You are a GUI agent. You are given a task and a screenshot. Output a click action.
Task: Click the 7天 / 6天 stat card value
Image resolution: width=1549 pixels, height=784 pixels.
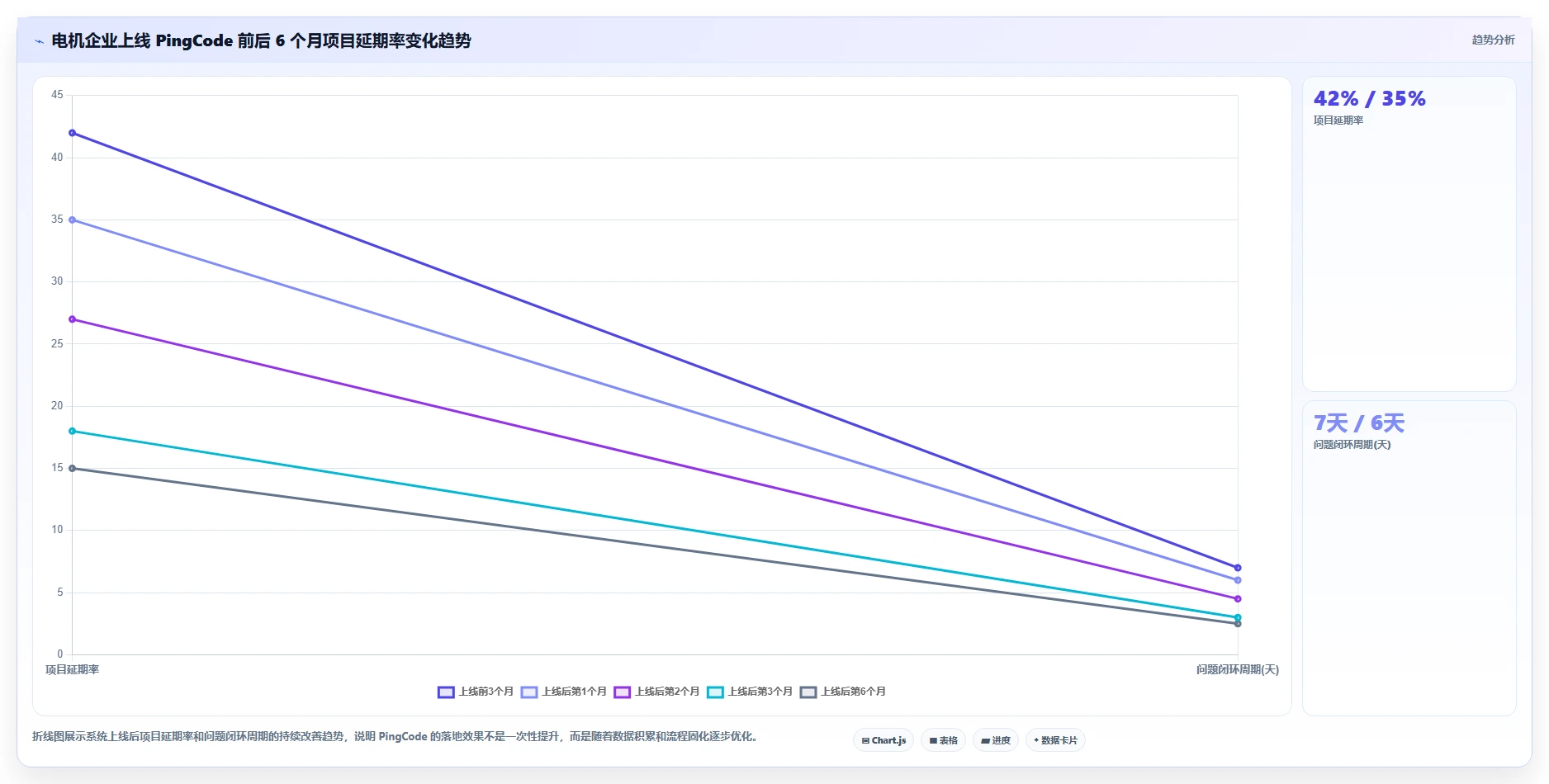click(1358, 423)
